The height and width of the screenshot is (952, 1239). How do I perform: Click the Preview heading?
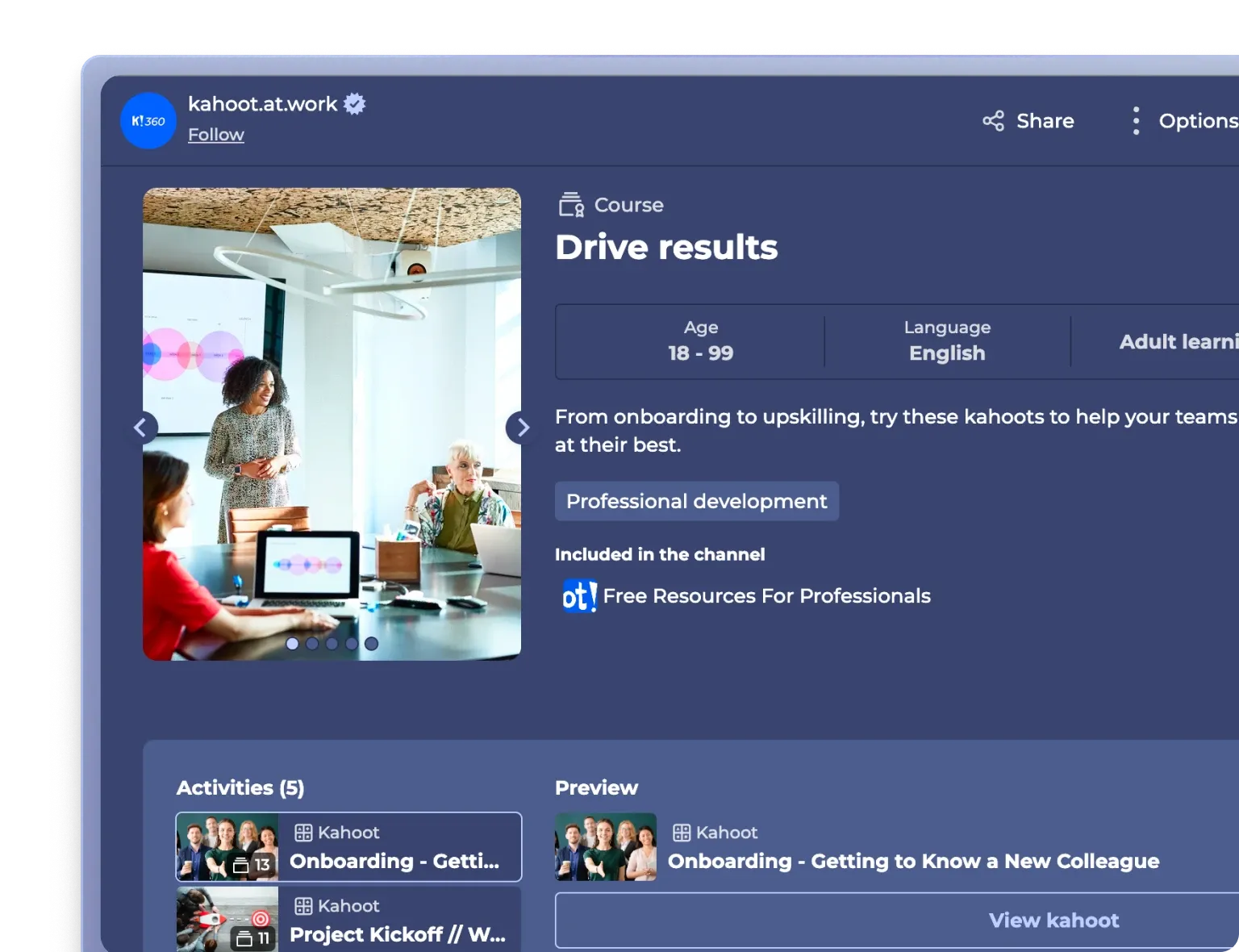[x=596, y=787]
